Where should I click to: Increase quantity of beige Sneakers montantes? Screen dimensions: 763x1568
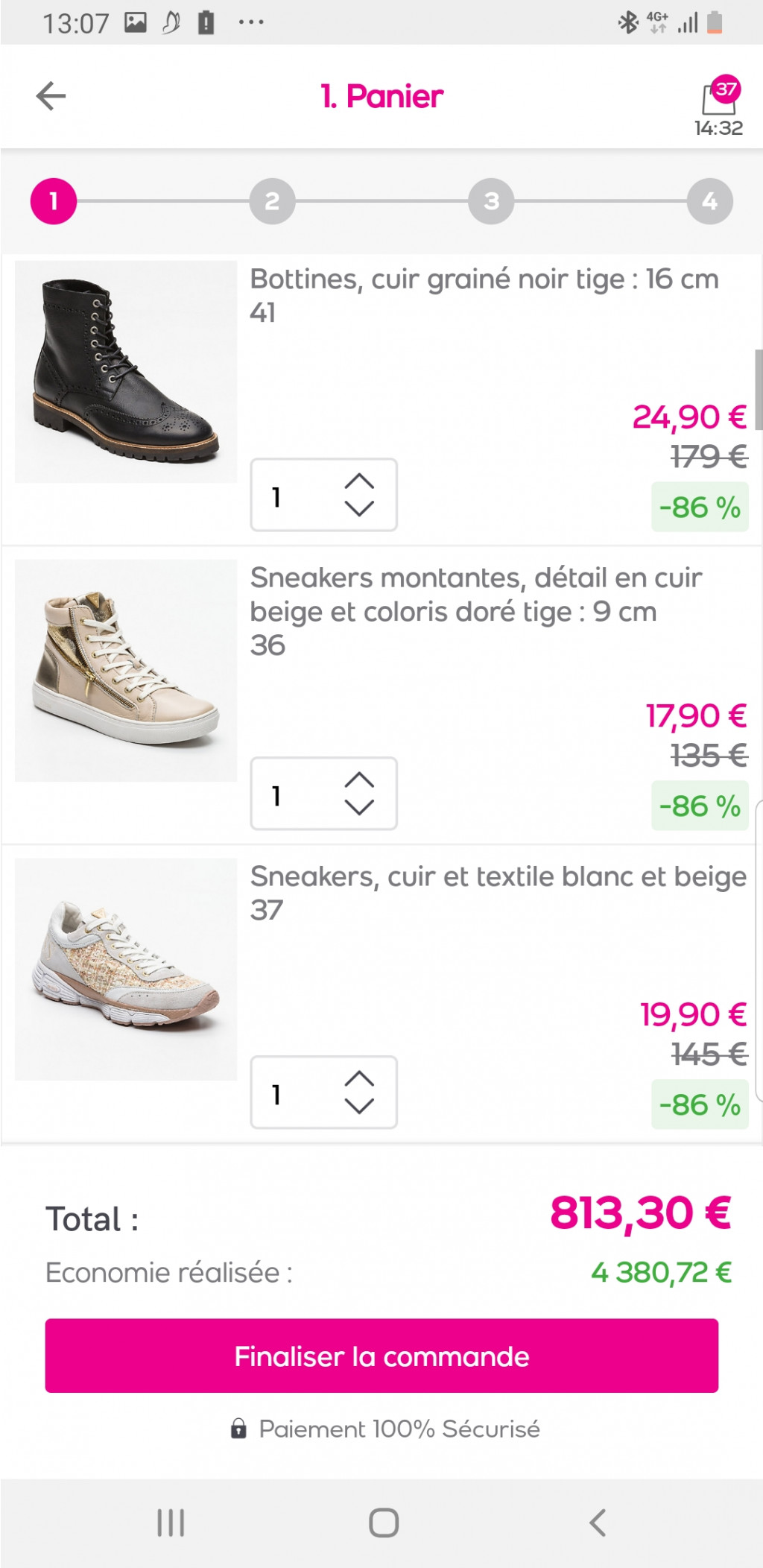[x=359, y=780]
